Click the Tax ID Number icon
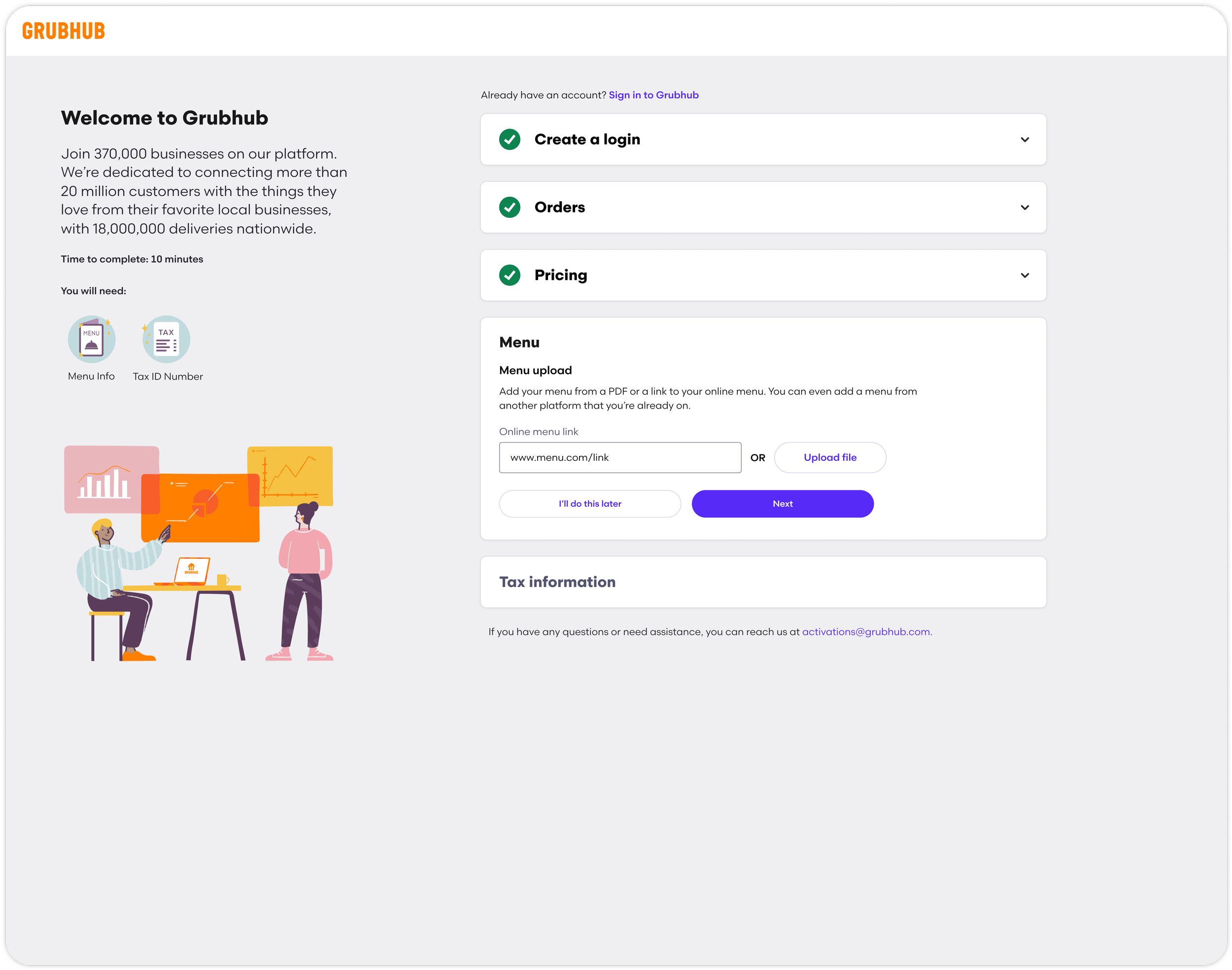 pos(166,340)
